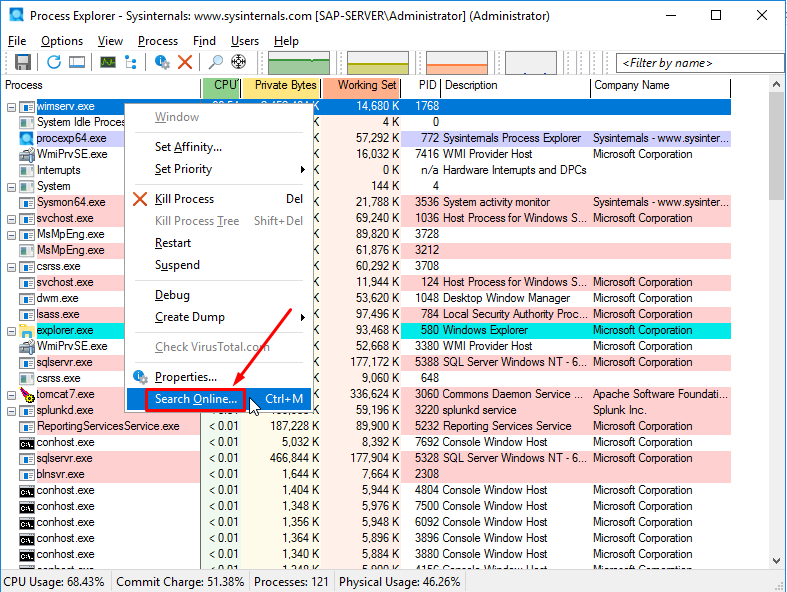Click the CPU usage history graph

coord(299,63)
